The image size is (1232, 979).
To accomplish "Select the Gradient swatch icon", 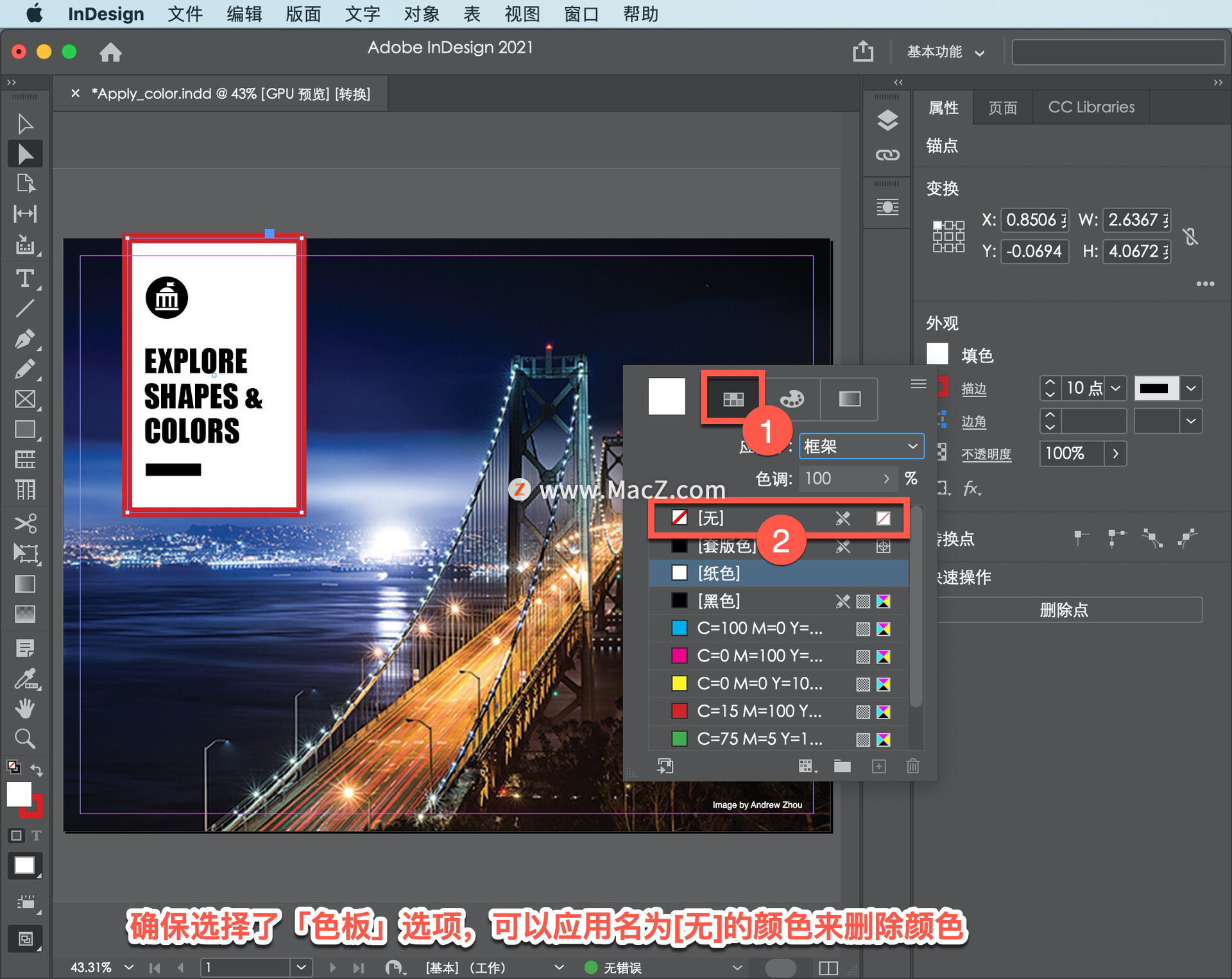I will pyautogui.click(x=853, y=398).
